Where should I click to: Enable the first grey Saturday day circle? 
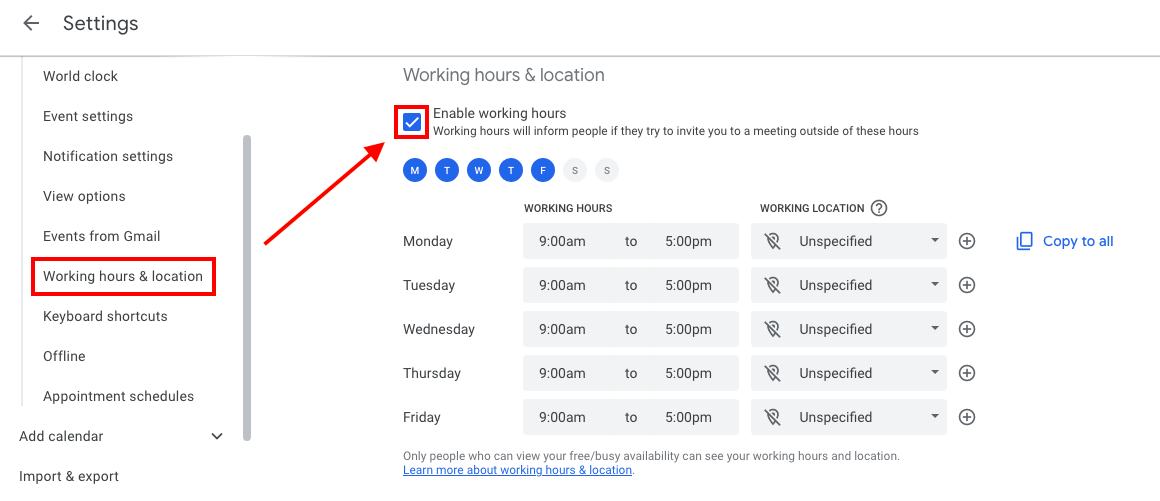(575, 170)
